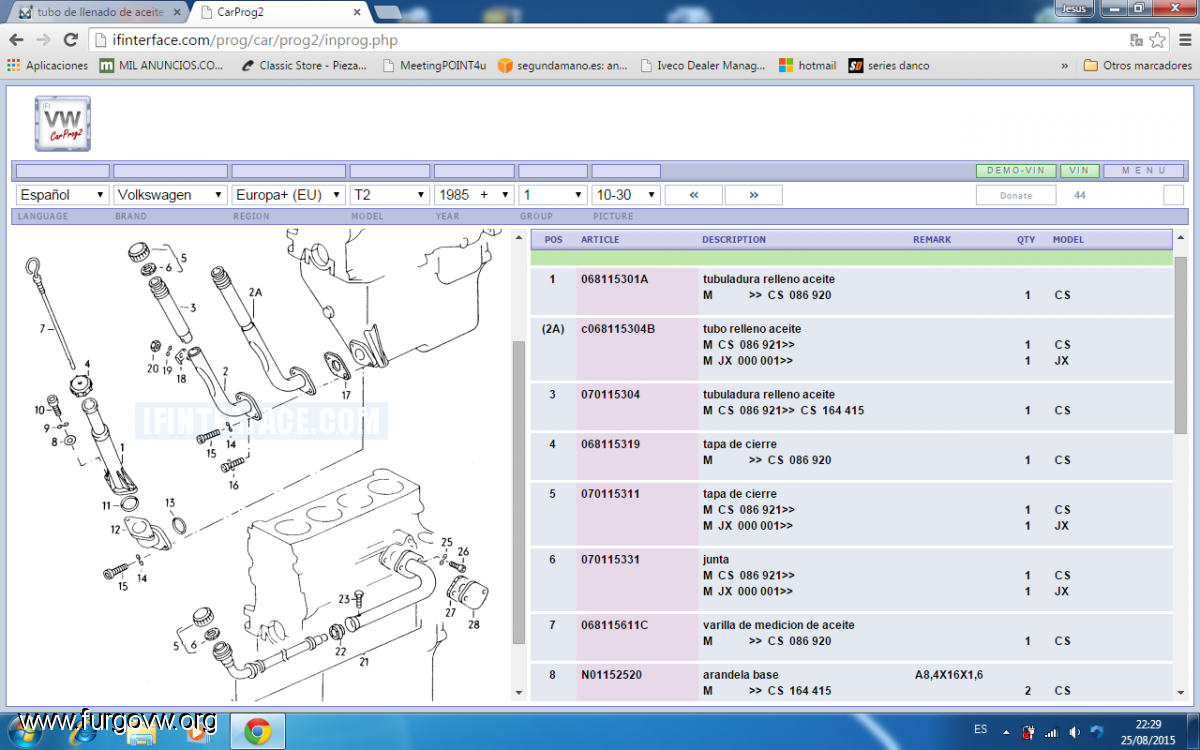Open the Model dropdown showing T2
Viewport: 1200px width, 750px height.
coord(389,195)
